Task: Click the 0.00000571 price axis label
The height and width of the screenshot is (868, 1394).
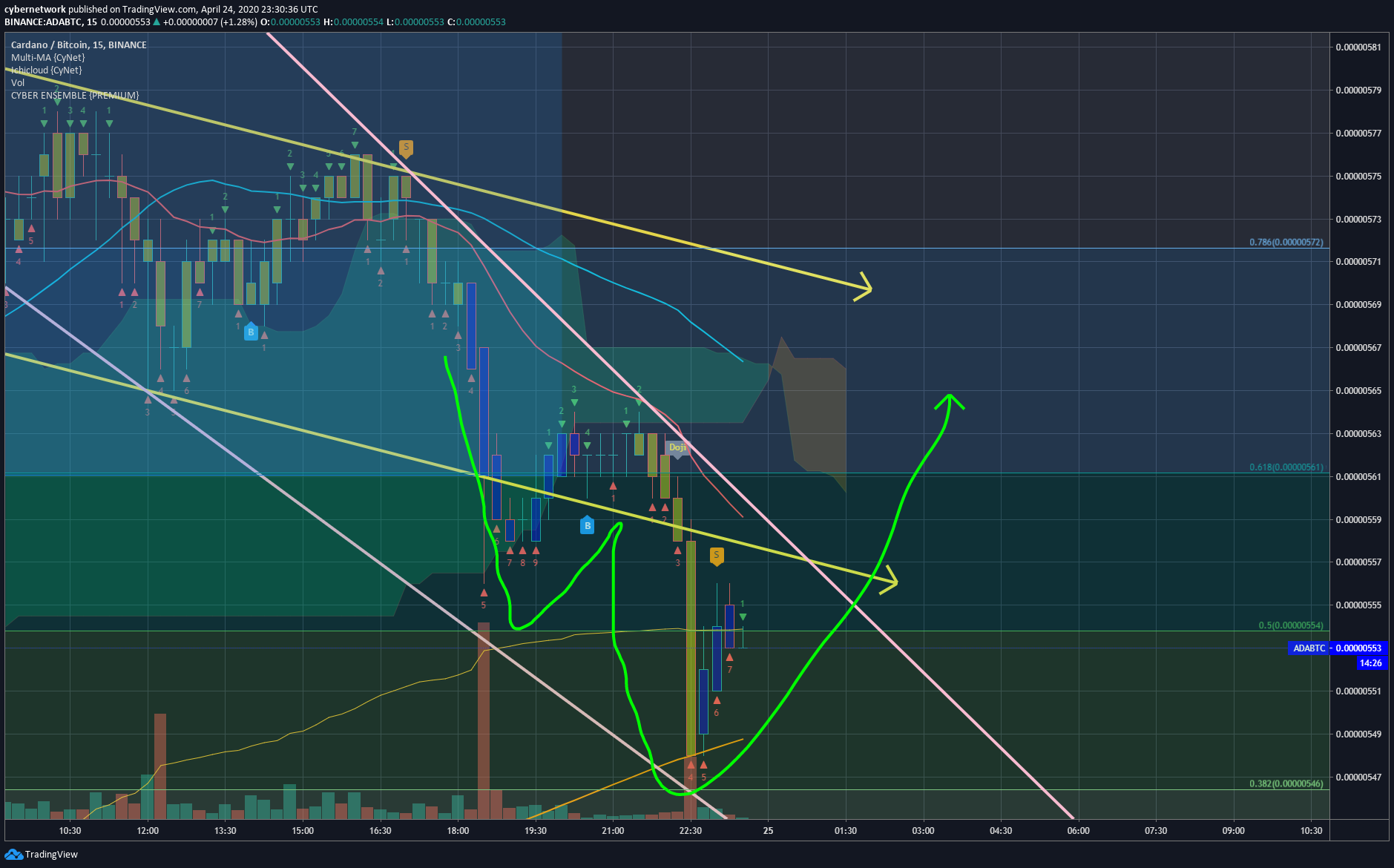Action: point(1358,262)
